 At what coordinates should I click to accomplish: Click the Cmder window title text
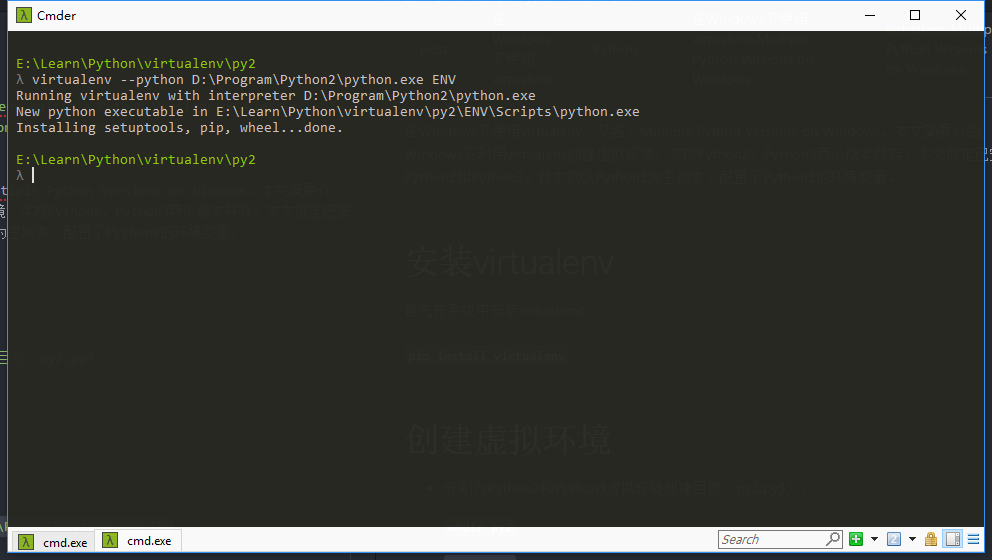(56, 16)
